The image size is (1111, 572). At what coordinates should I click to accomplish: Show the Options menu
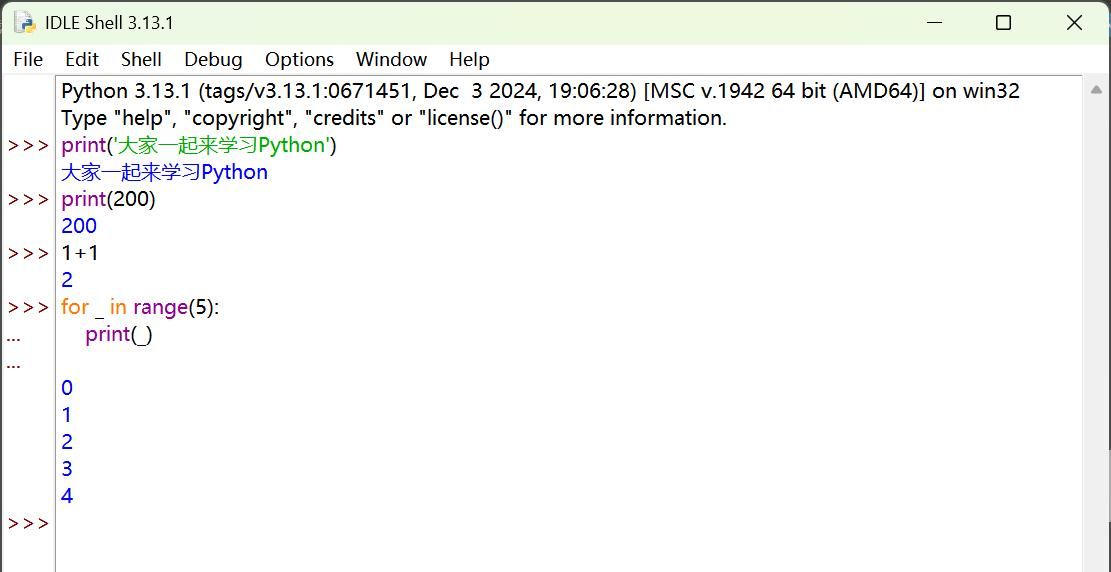pos(299,59)
